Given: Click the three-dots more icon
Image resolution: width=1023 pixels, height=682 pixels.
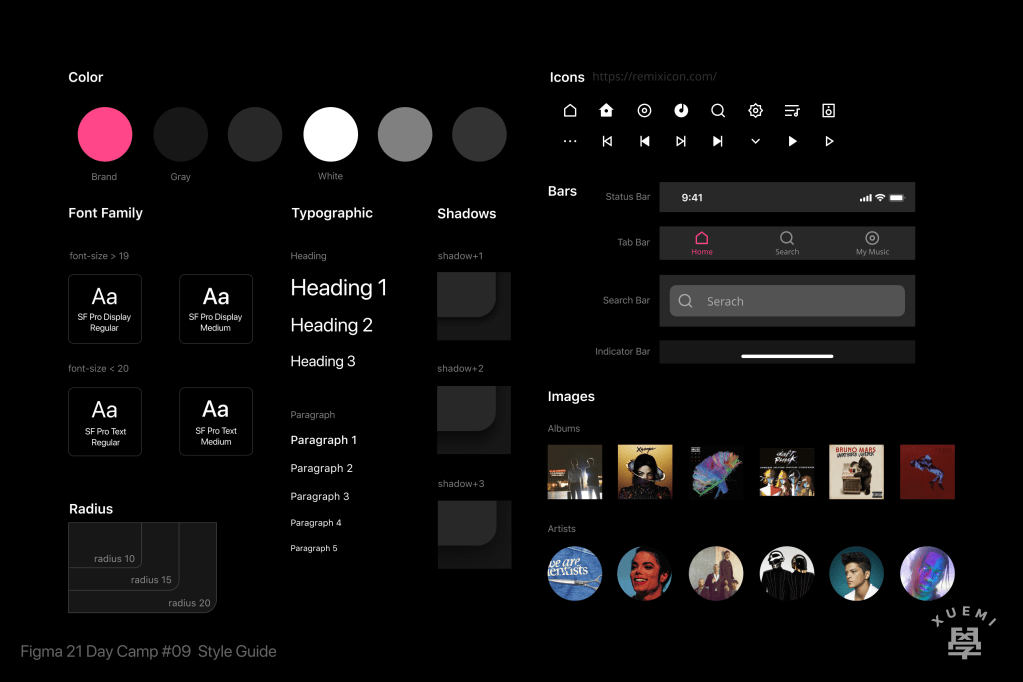Looking at the screenshot, I should (570, 142).
